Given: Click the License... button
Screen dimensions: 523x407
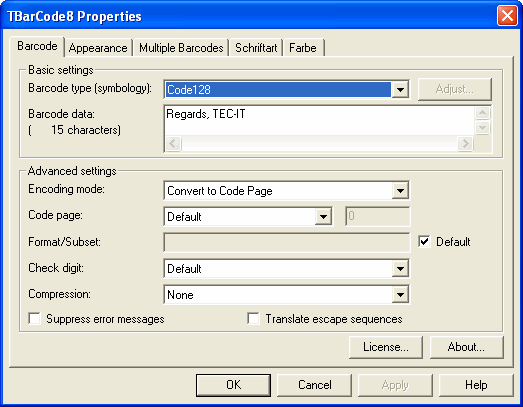Looking at the screenshot, I should click(386, 347).
